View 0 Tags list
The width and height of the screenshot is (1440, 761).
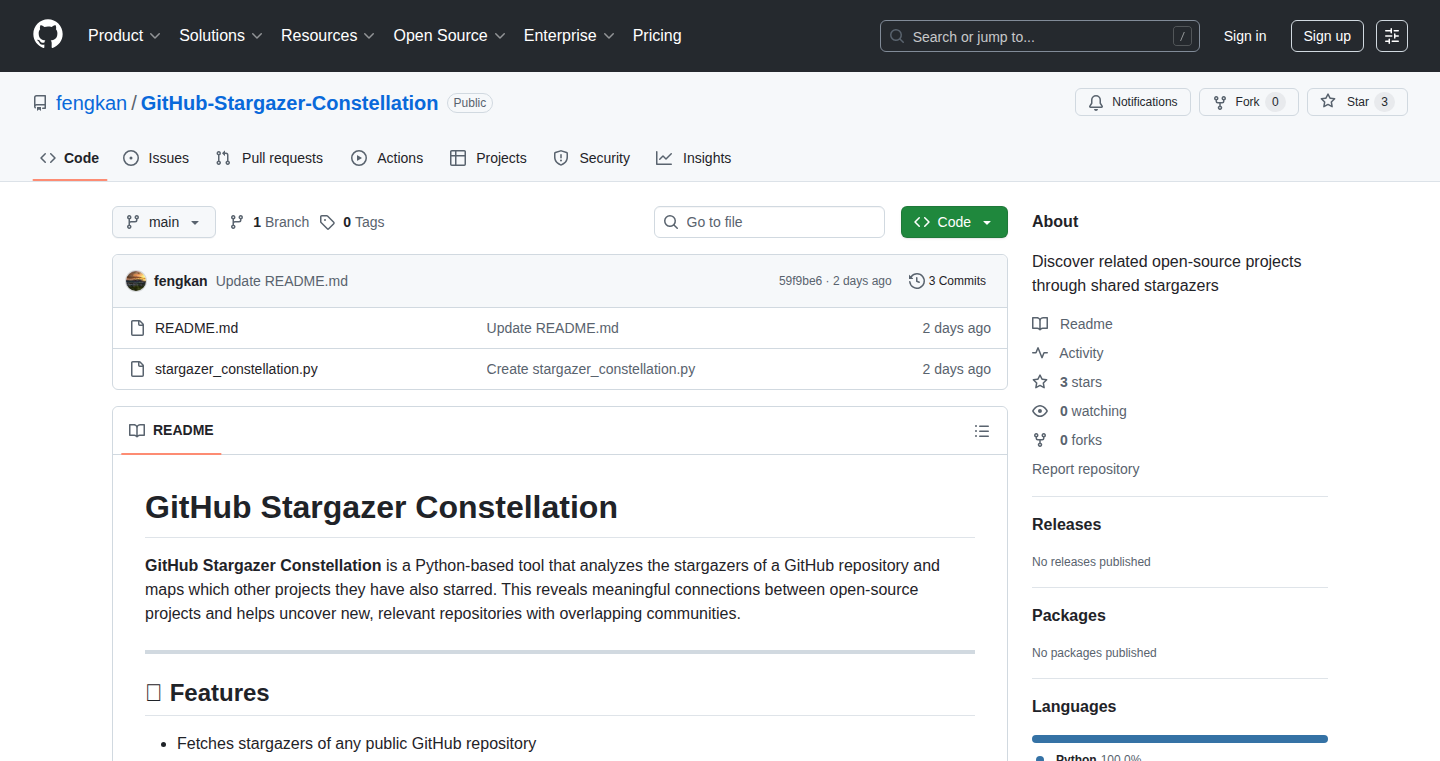[x=352, y=222]
